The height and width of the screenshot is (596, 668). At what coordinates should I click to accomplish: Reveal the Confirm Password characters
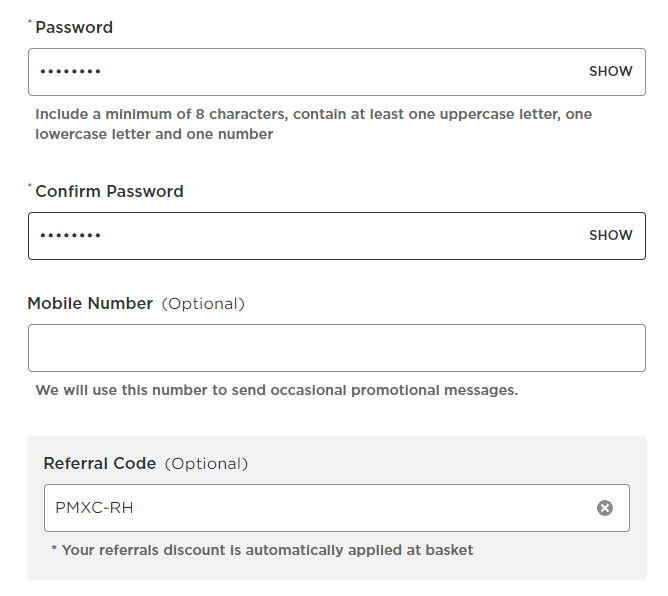610,236
